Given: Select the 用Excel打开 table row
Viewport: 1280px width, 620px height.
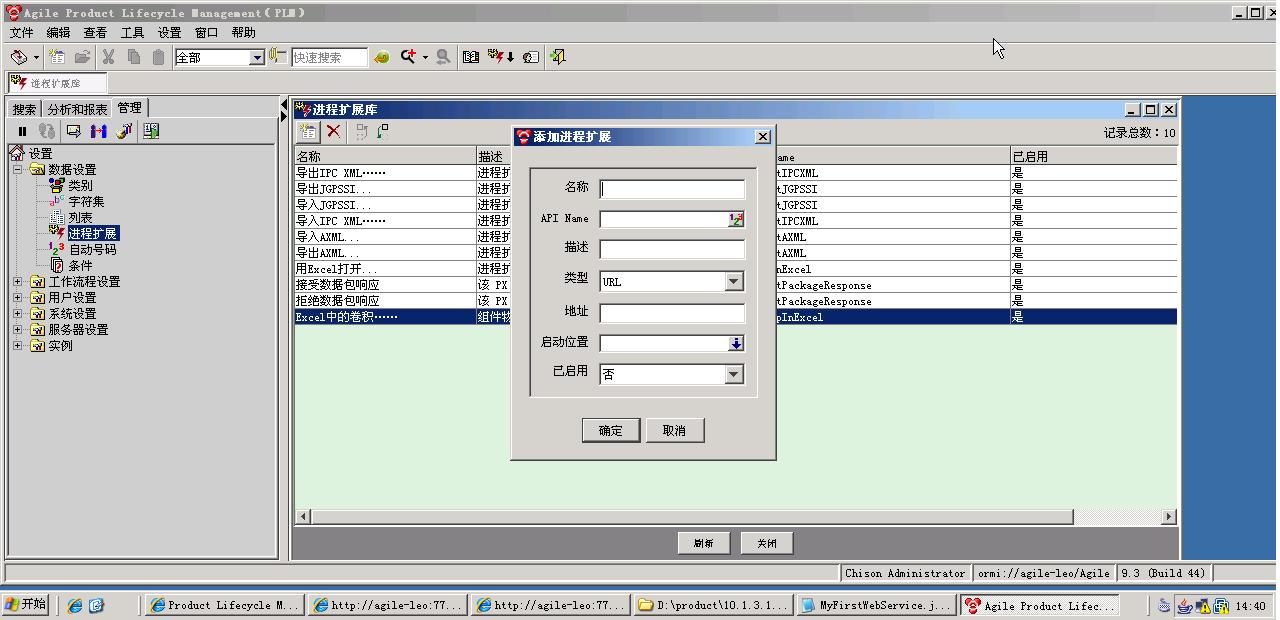Looking at the screenshot, I should (735, 269).
